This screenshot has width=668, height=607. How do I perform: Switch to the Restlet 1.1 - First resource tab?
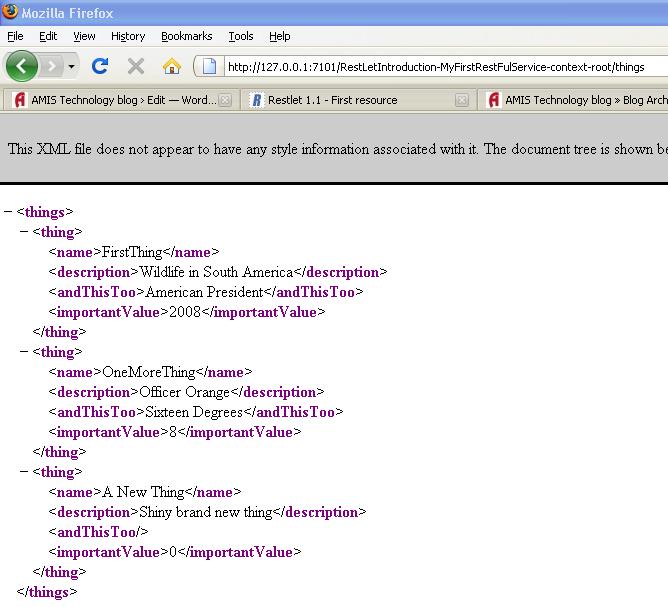345,100
